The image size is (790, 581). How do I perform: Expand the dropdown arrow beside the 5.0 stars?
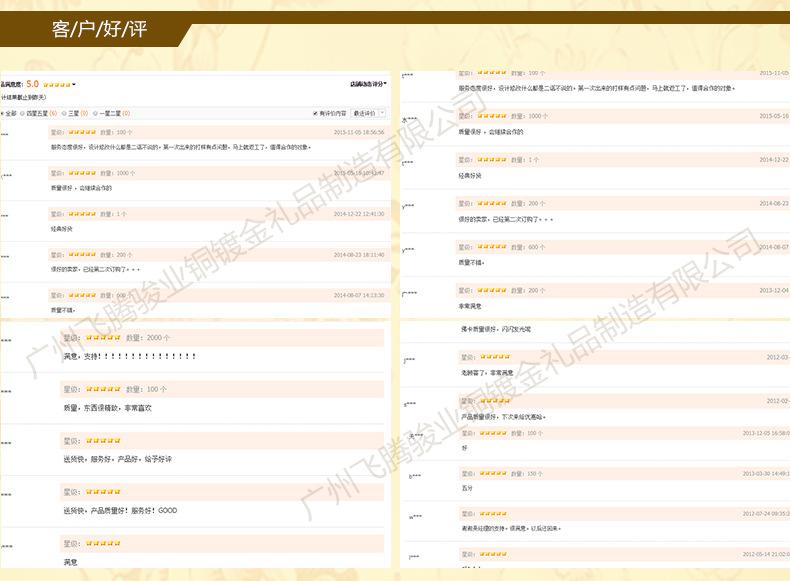click(74, 84)
